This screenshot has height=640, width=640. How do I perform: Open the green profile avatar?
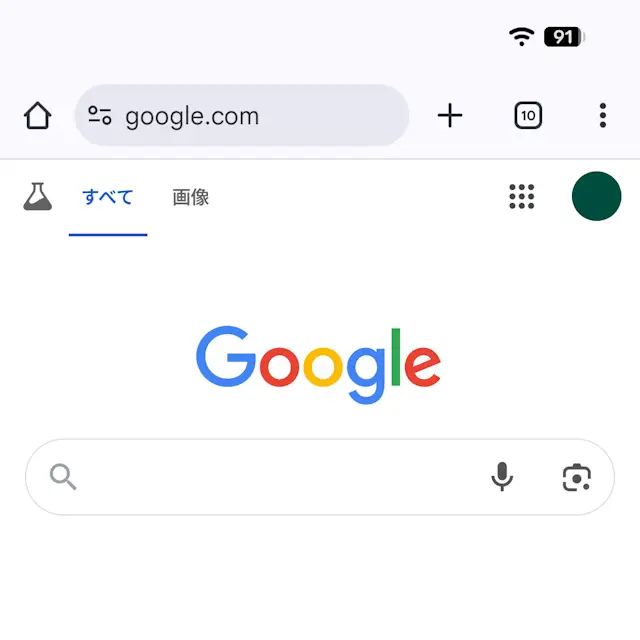coord(596,196)
